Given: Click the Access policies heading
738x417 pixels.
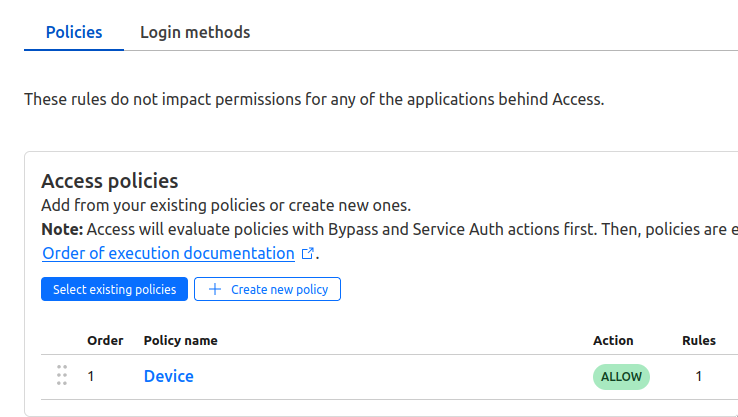Looking at the screenshot, I should [x=110, y=181].
